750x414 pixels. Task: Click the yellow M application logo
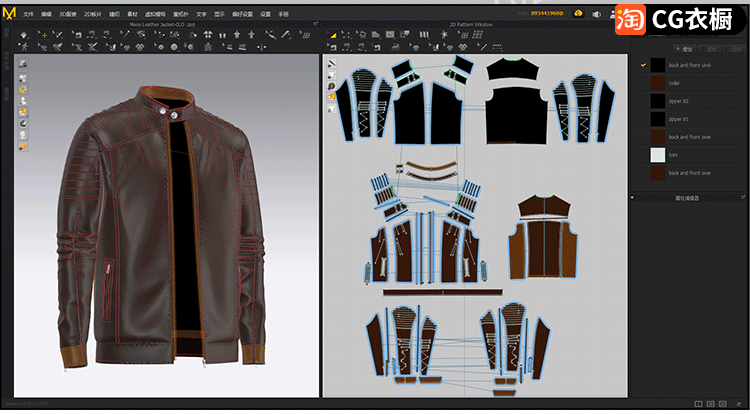(x=9, y=13)
